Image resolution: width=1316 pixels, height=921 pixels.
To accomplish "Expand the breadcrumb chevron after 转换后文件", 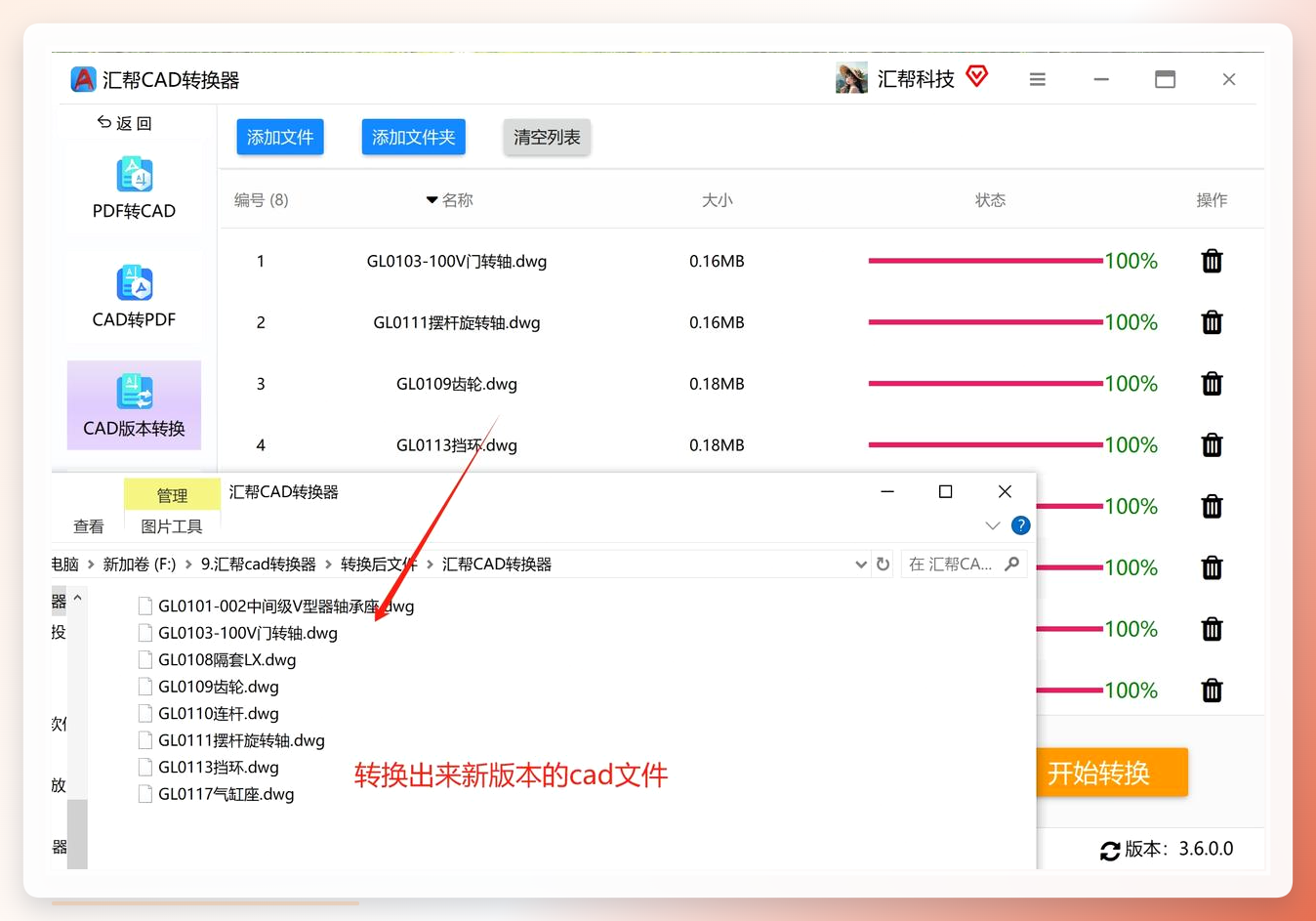I will [x=430, y=565].
